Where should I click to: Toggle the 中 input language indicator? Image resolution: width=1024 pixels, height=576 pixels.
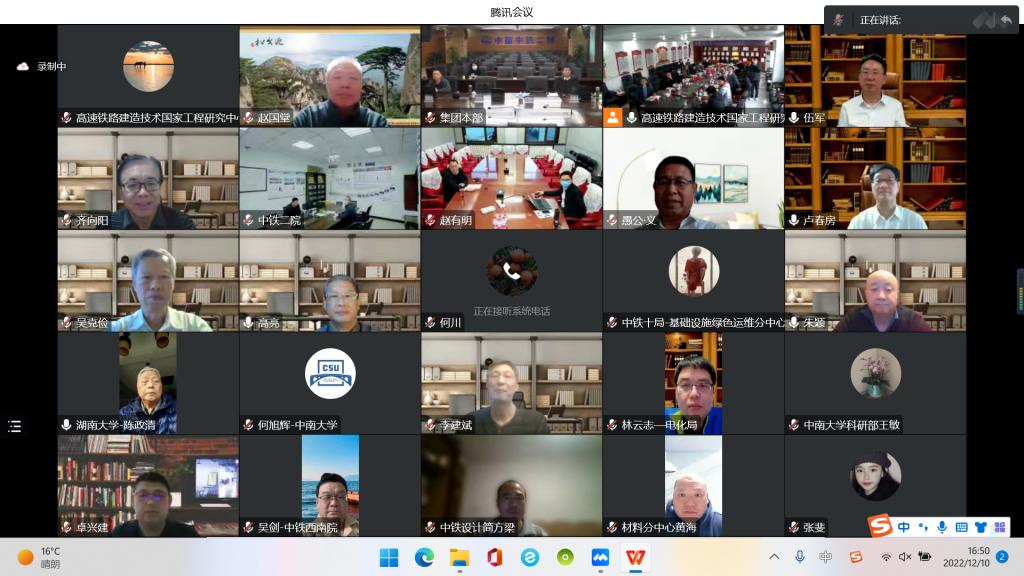(x=825, y=557)
